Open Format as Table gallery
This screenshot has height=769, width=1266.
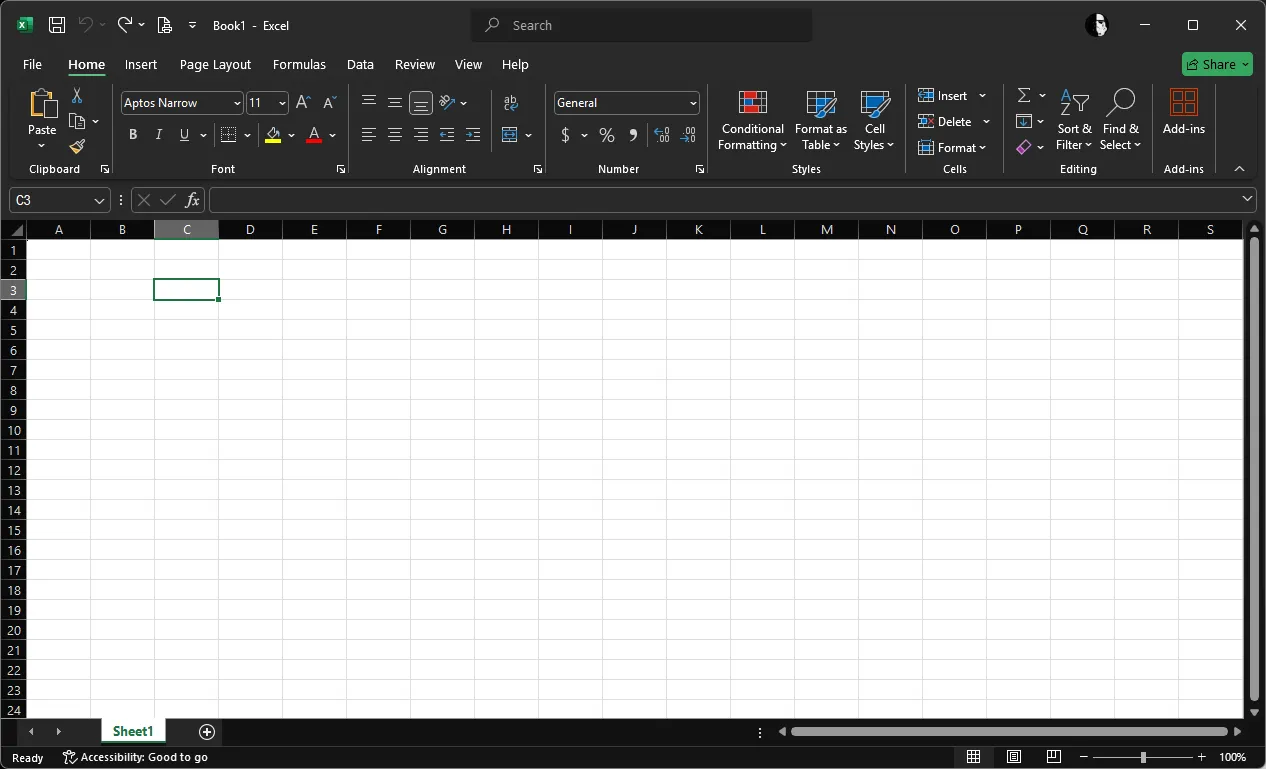point(821,120)
